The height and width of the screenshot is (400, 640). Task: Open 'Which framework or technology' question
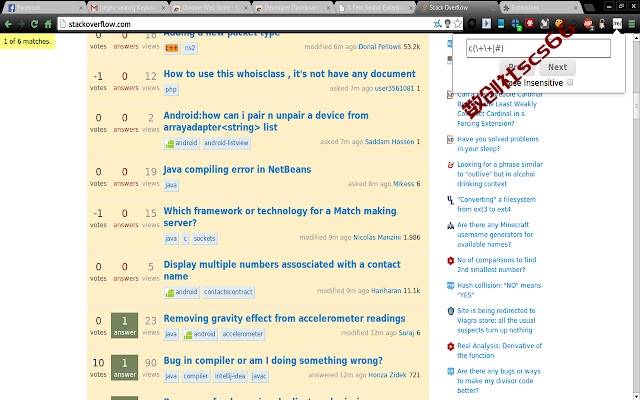pos(280,217)
